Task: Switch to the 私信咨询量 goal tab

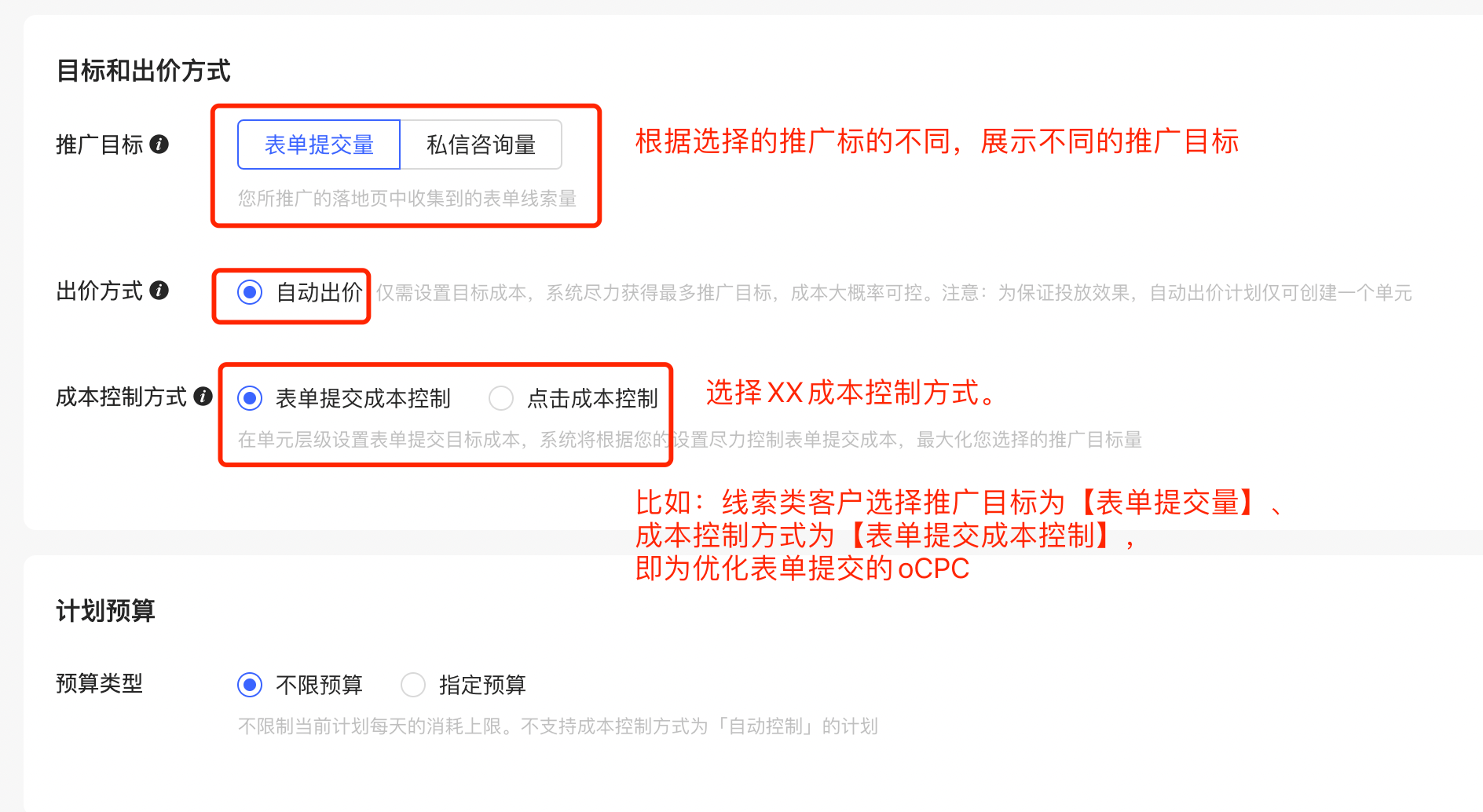Action: coord(481,144)
